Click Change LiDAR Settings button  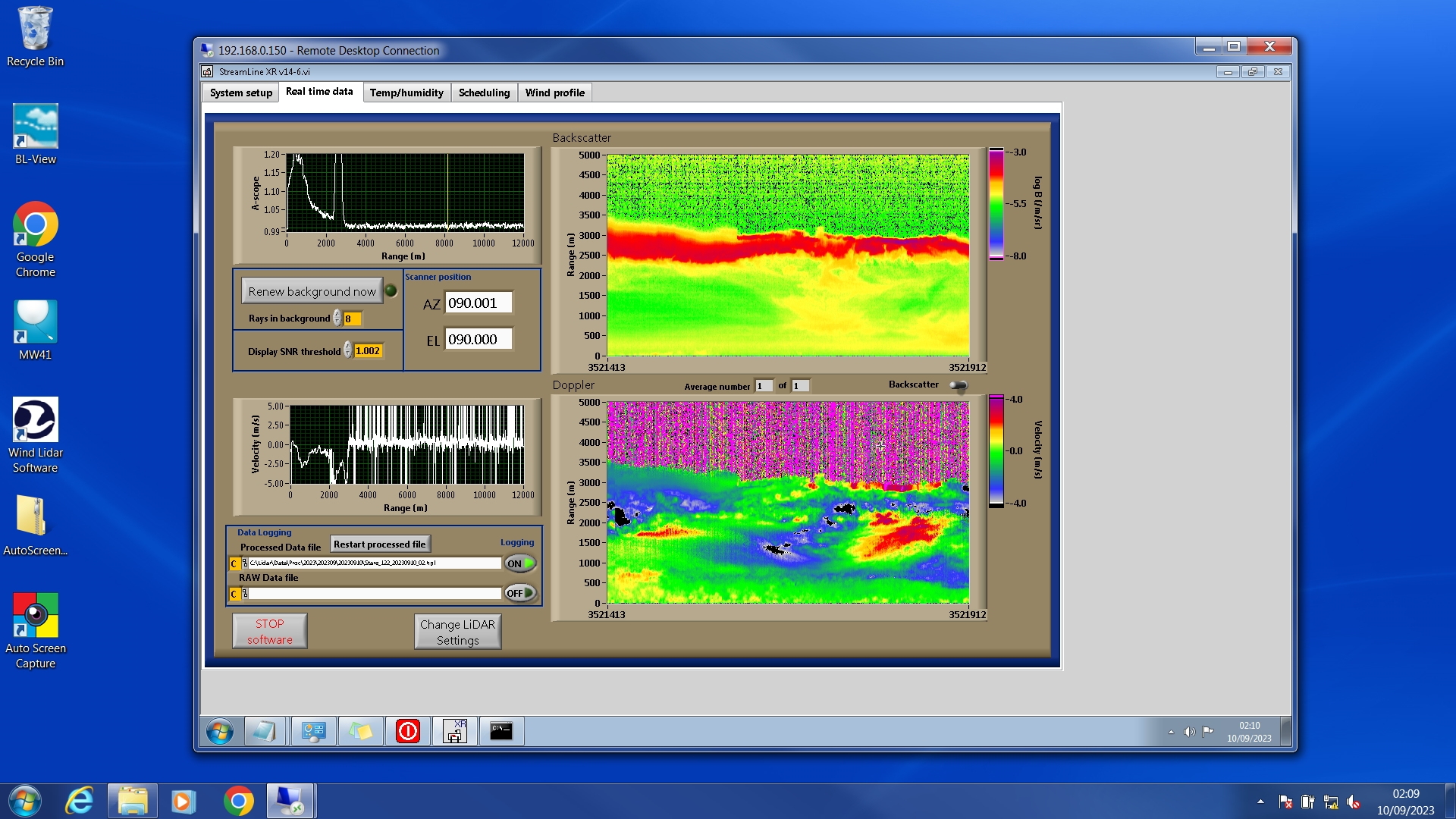point(457,632)
